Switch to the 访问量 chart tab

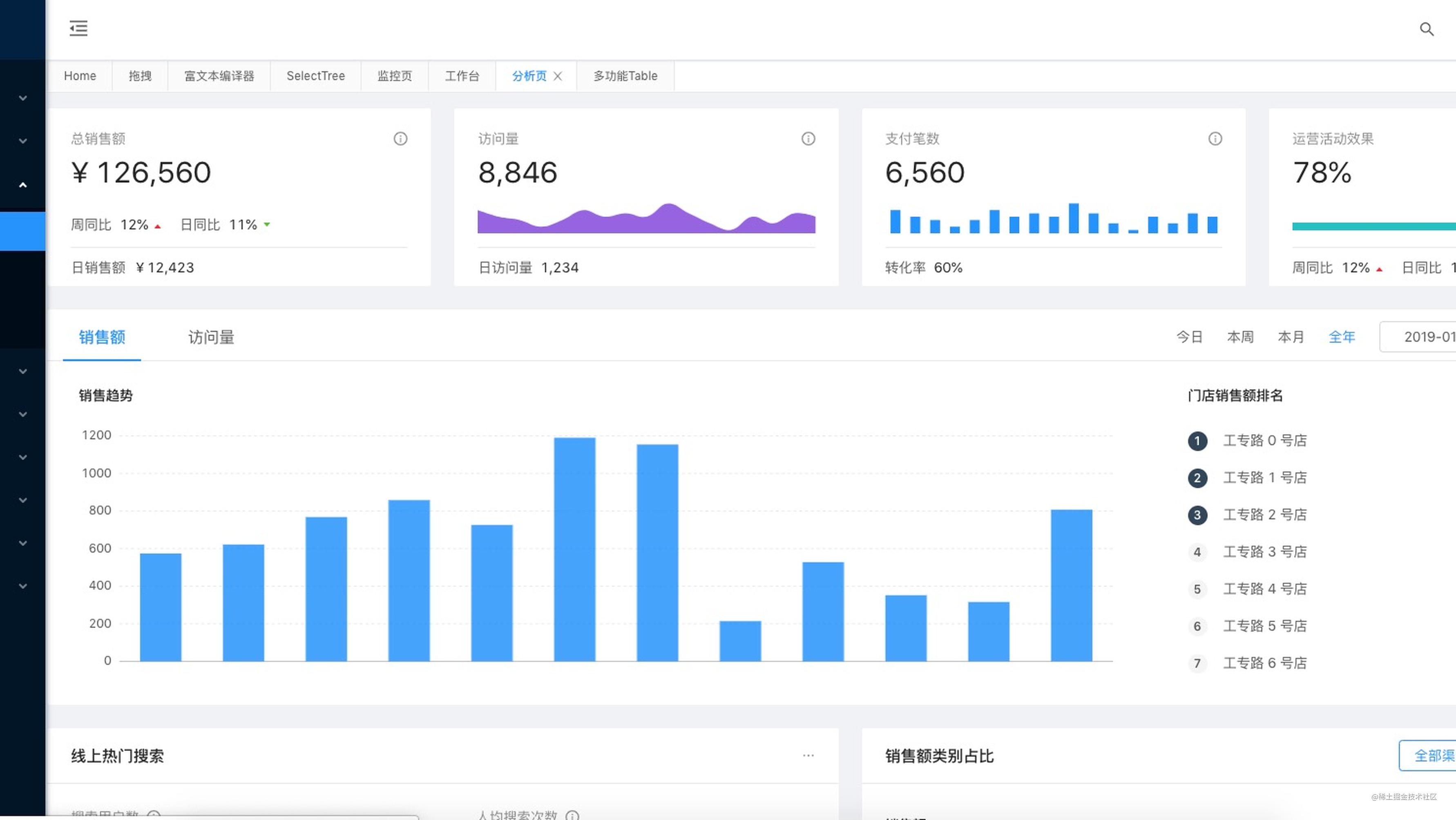pyautogui.click(x=211, y=337)
